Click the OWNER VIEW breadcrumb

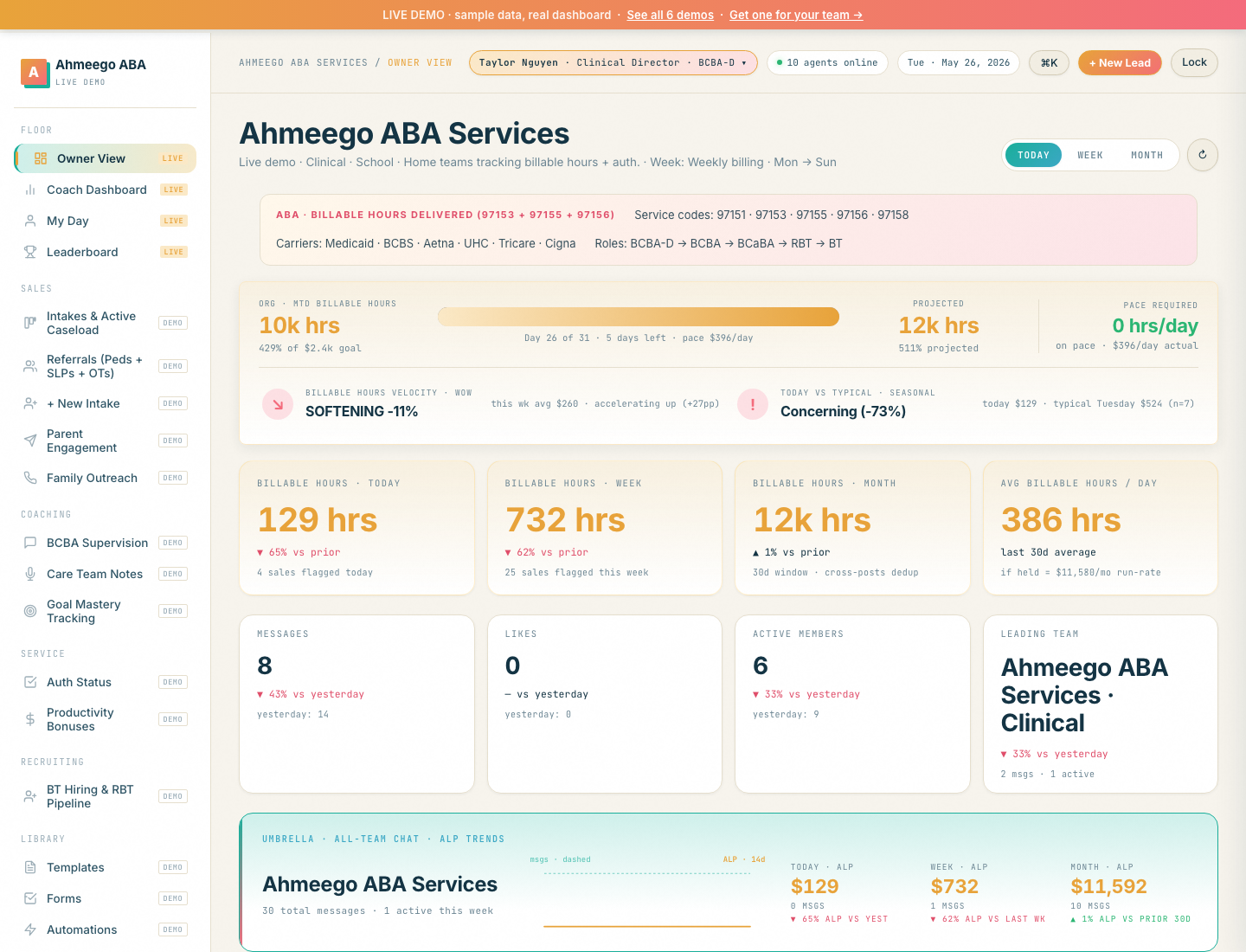(420, 62)
